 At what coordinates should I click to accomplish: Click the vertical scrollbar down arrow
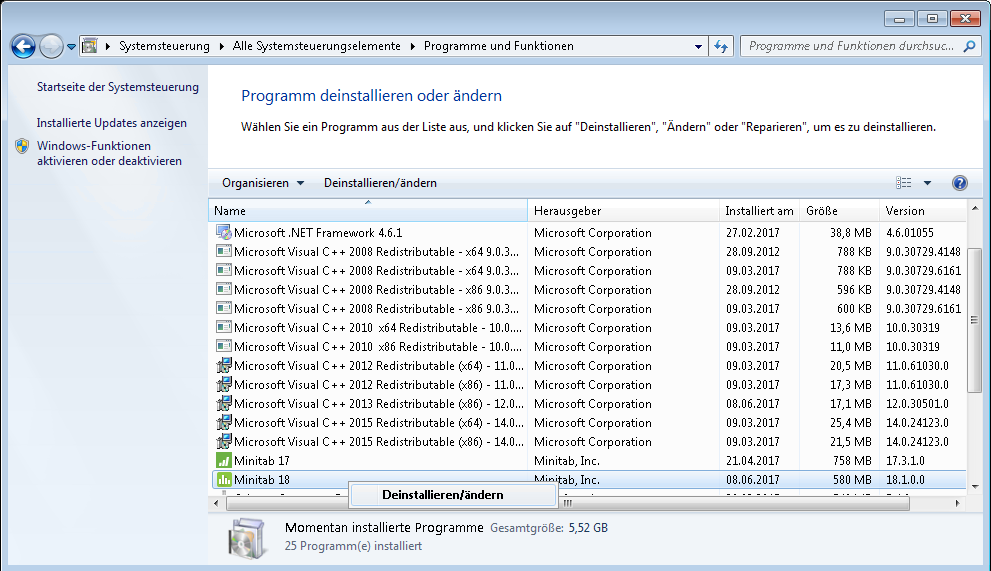(975, 486)
